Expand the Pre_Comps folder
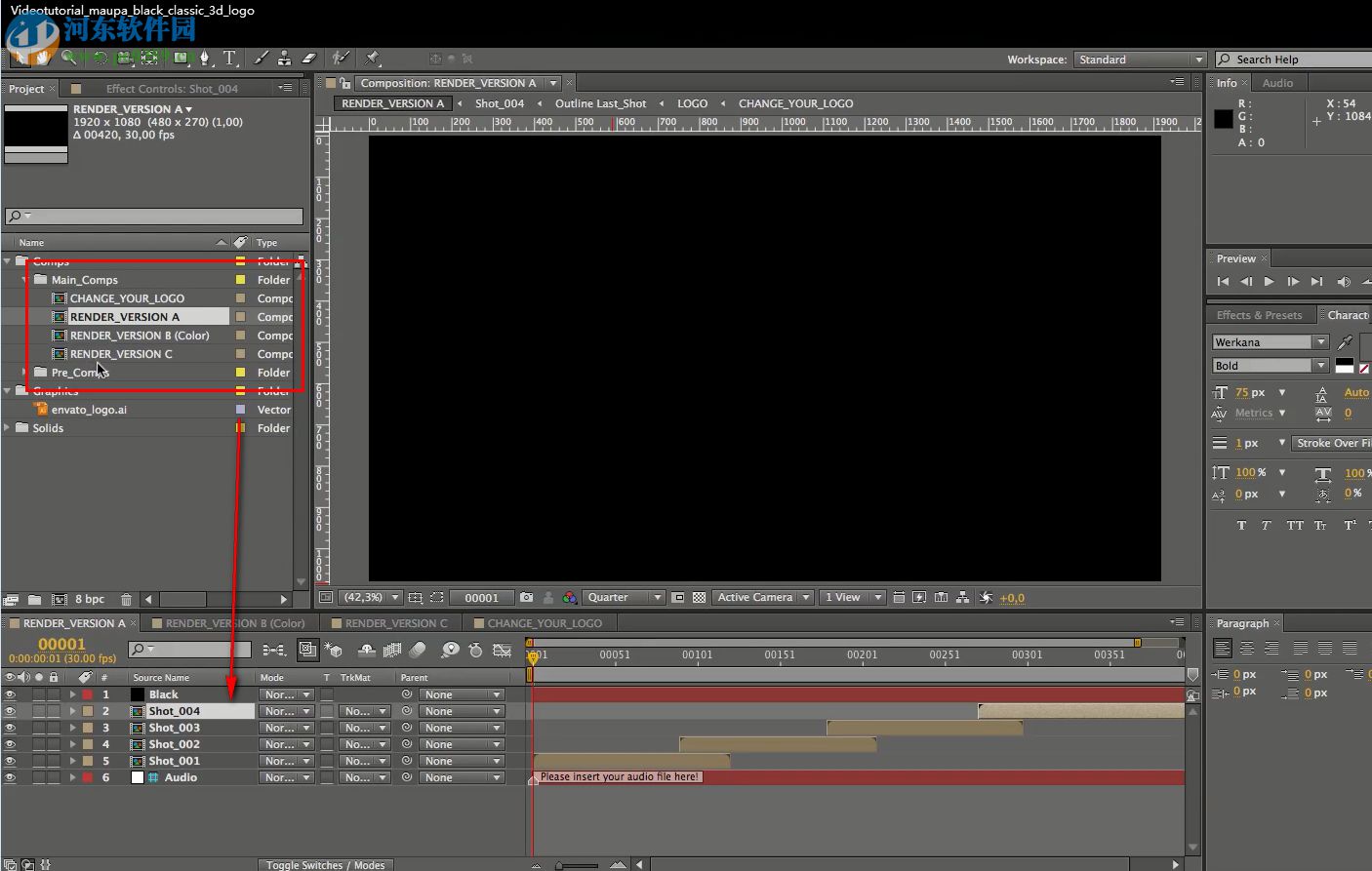 pyautogui.click(x=24, y=373)
